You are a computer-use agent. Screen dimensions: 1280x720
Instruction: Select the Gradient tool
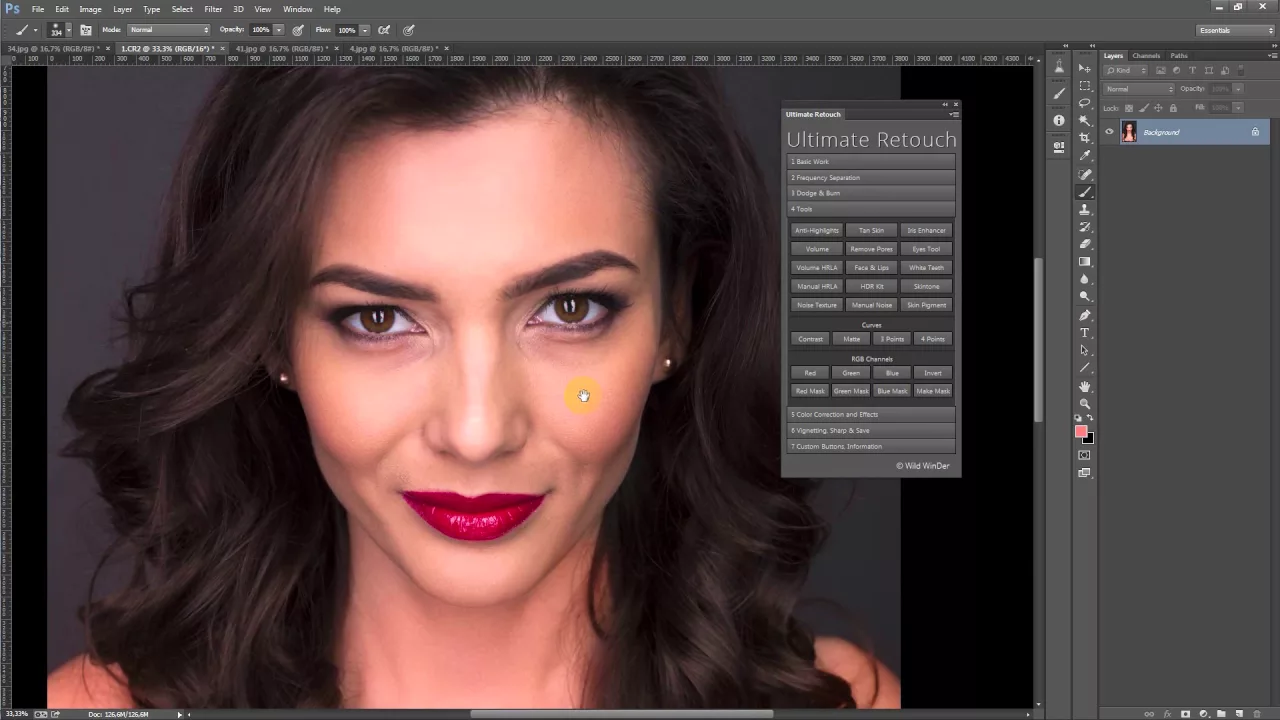click(x=1085, y=262)
